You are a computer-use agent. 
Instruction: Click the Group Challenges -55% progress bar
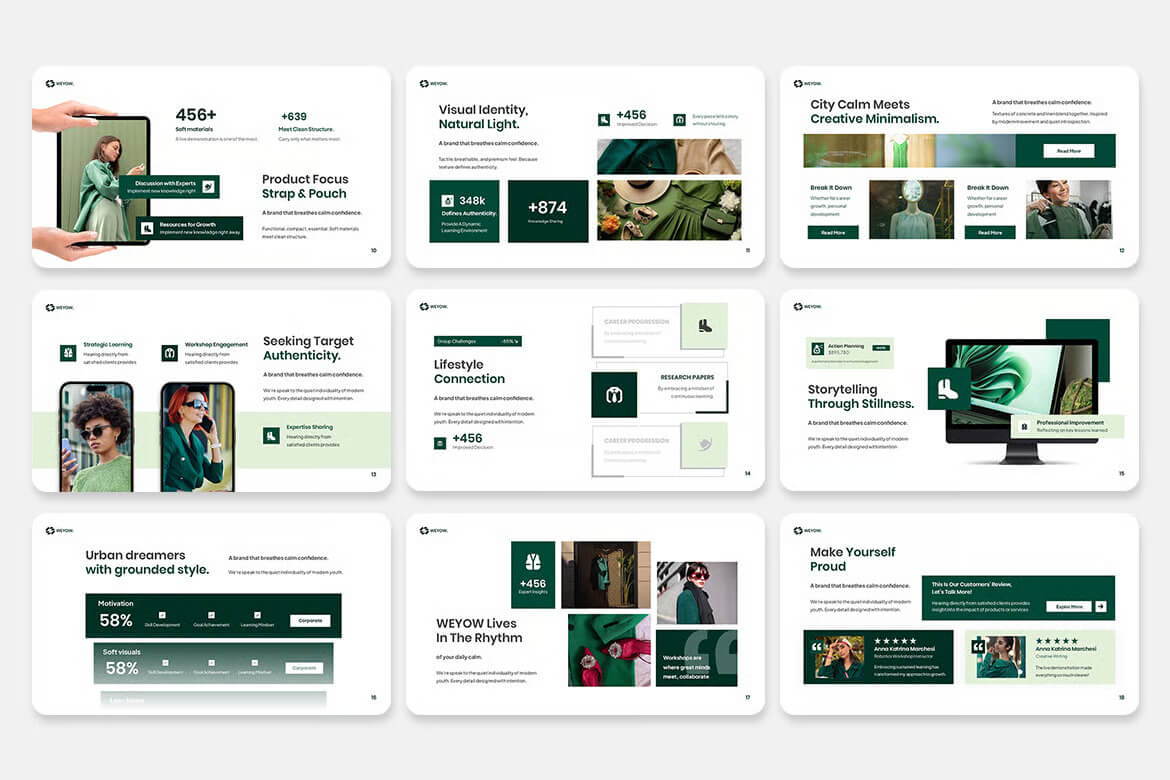point(477,341)
